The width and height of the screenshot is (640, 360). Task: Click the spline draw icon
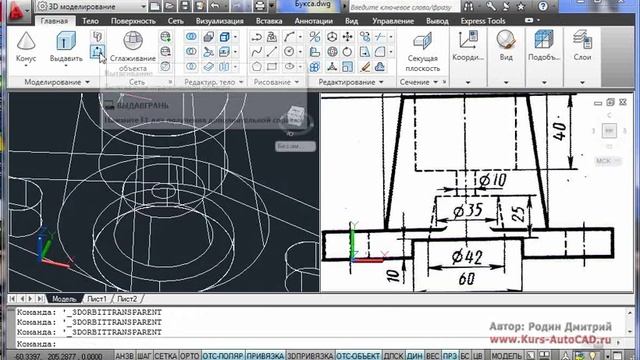256,52
